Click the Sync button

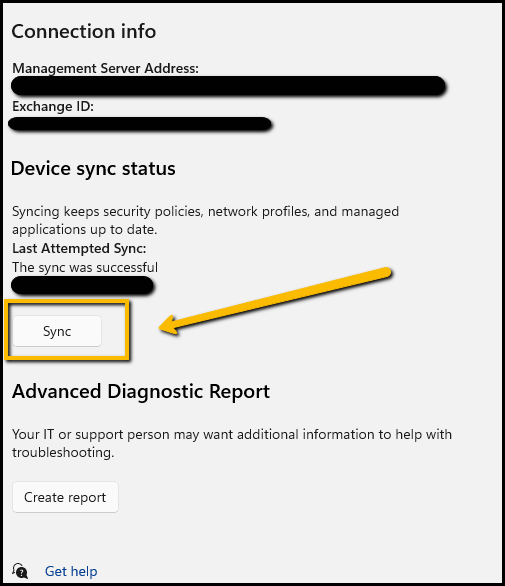point(57,331)
